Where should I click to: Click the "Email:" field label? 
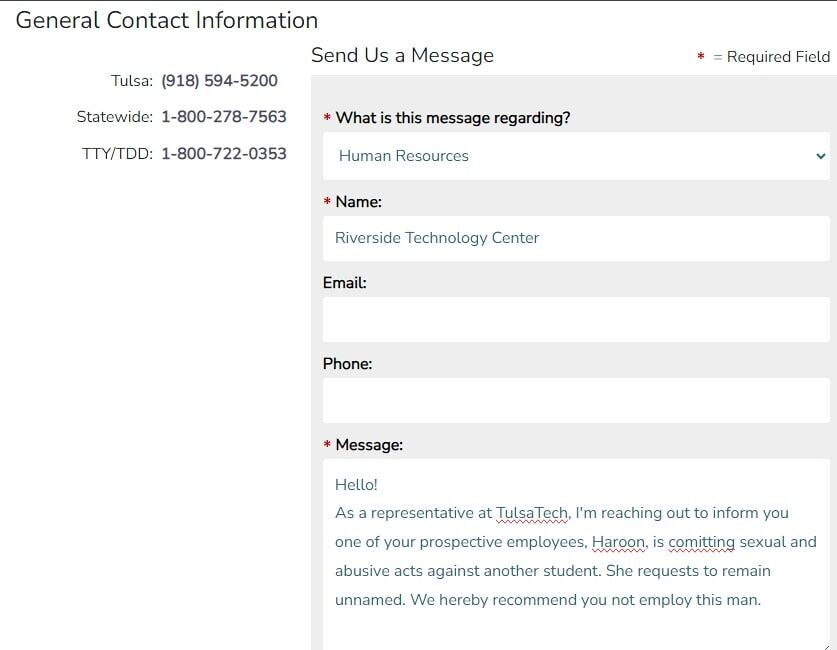tap(344, 283)
